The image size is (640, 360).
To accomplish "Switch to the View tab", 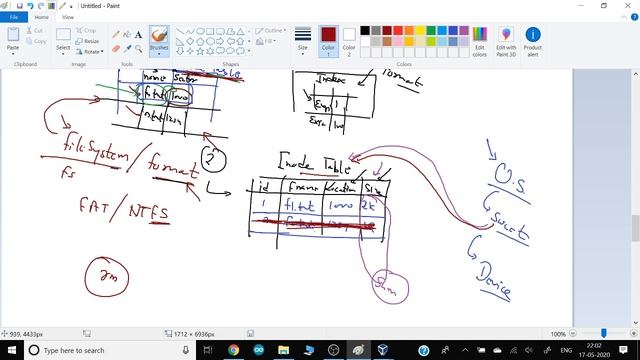I will 68,17.
